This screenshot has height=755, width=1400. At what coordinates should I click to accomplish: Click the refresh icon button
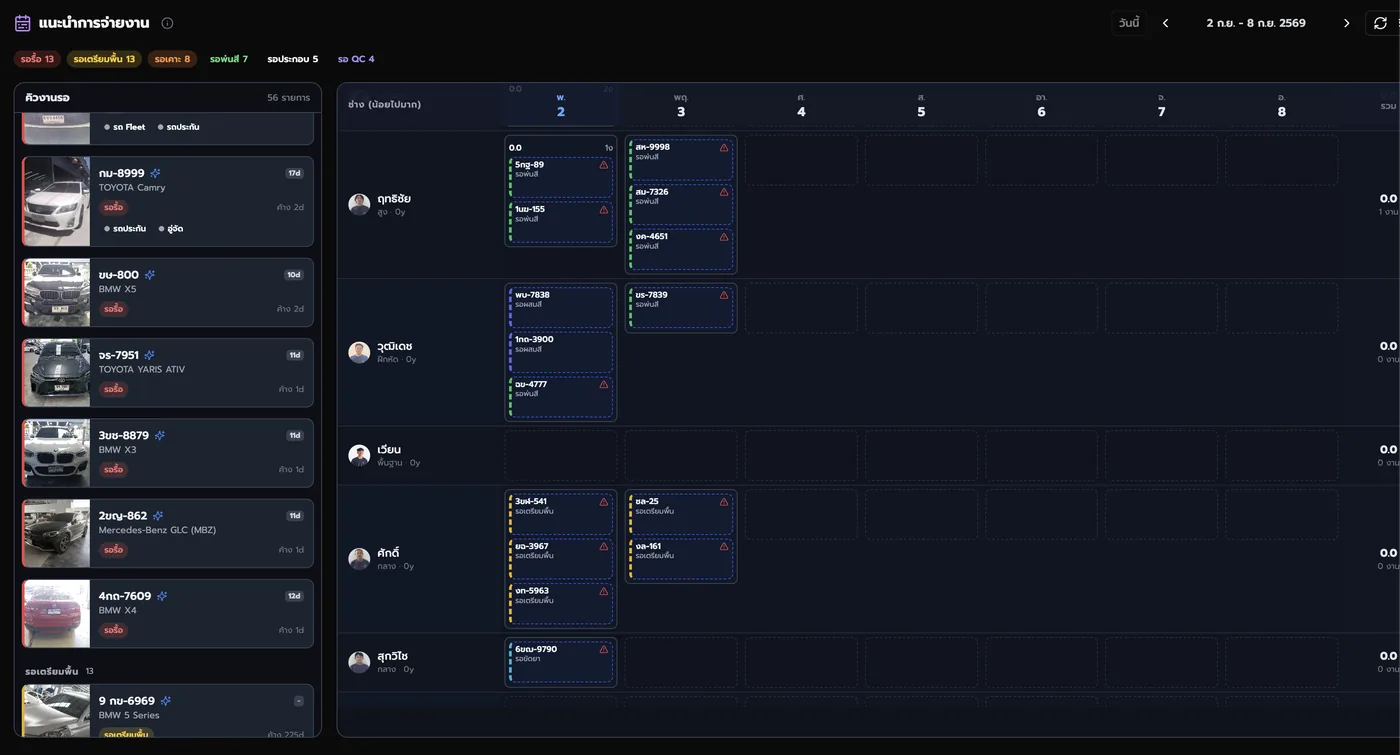(1380, 23)
